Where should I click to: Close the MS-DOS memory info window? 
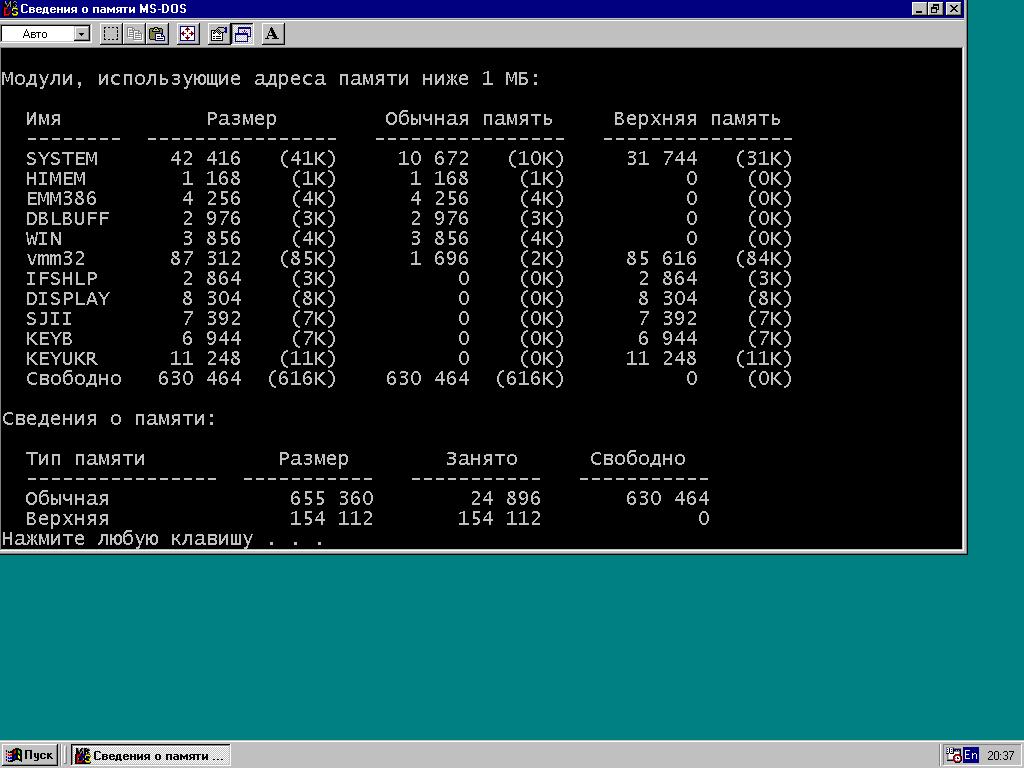[x=953, y=9]
